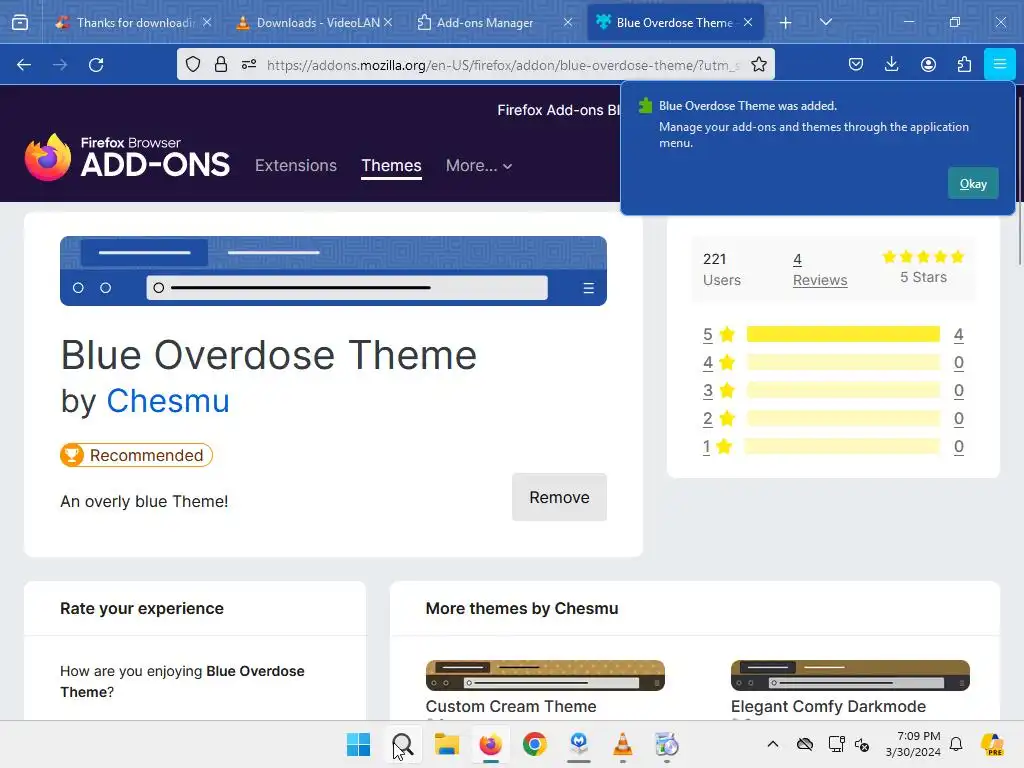Click Firefox Add-ons Blog header link
Viewport: 1024px width, 768px height.
tap(559, 110)
